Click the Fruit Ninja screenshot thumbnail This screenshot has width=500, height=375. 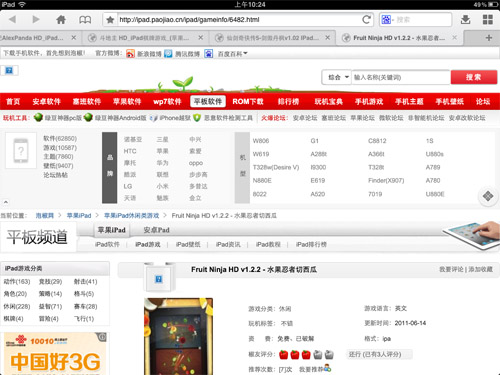coord(178,336)
